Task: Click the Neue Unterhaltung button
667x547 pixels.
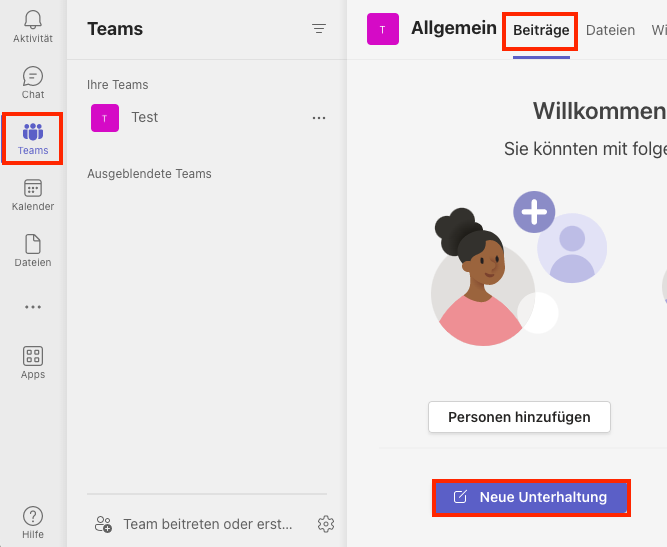Action: pos(531,498)
